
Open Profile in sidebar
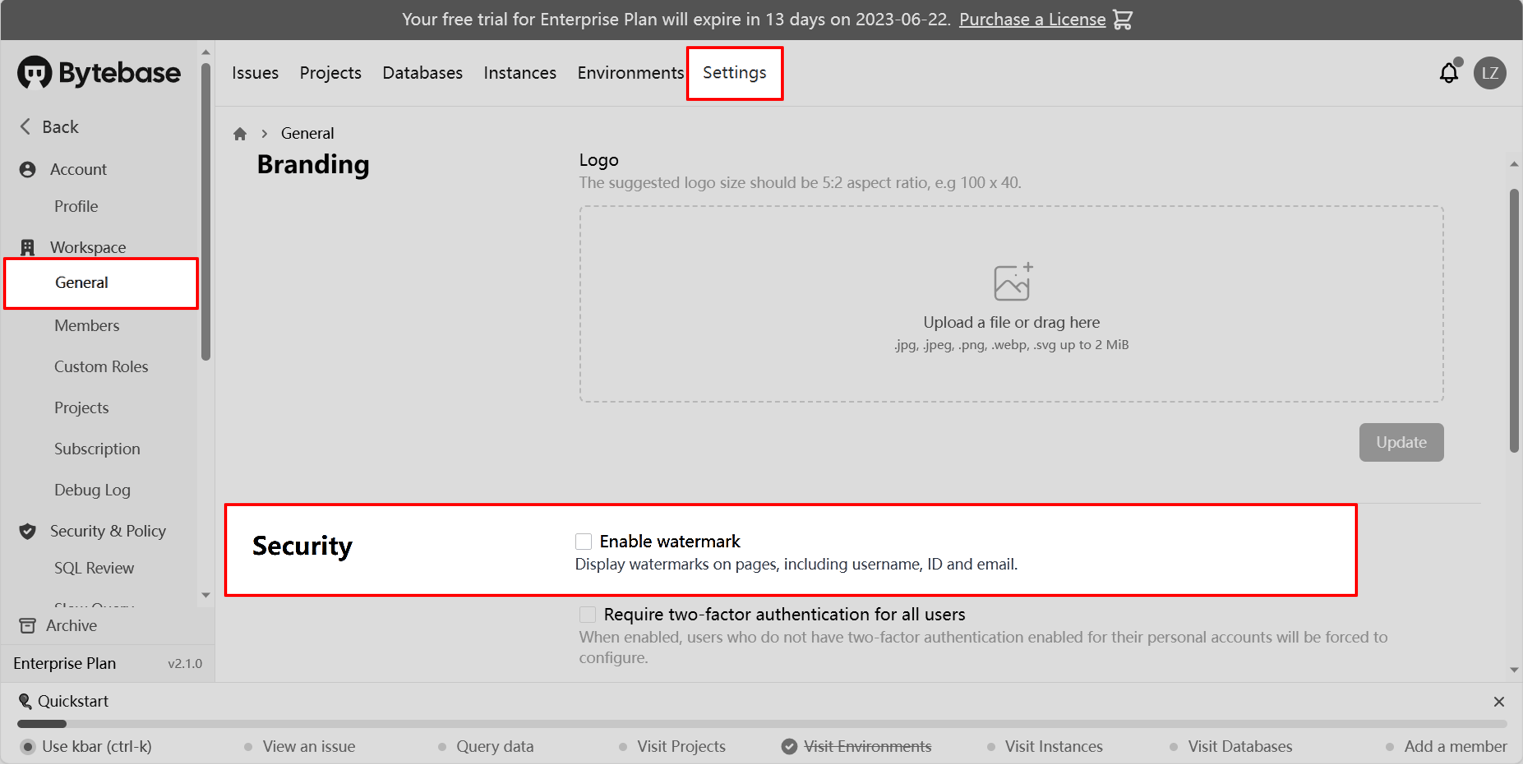[76, 207]
